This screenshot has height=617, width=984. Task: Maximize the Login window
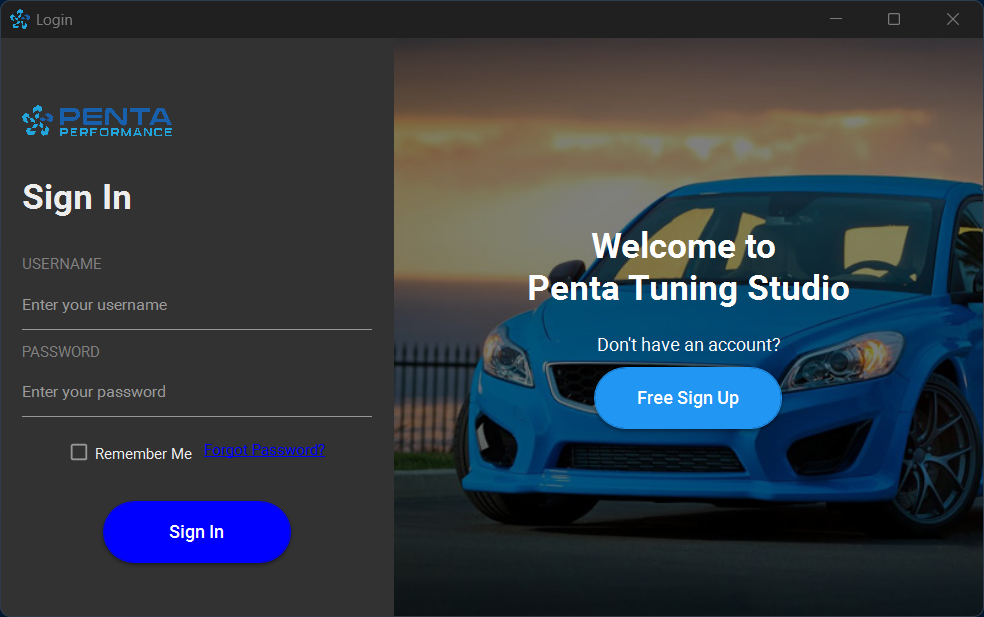(x=893, y=18)
